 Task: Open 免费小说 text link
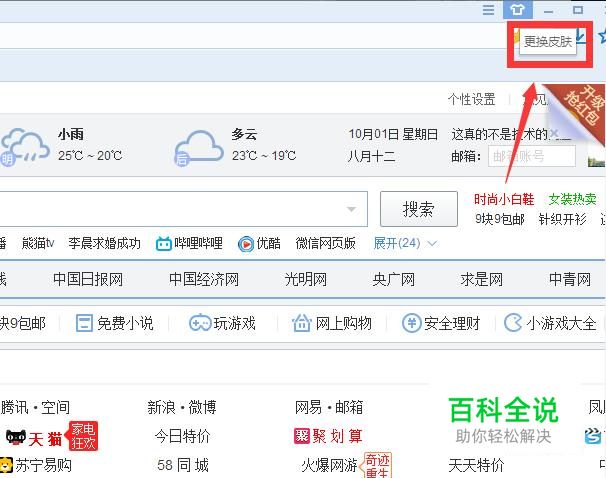[125, 323]
